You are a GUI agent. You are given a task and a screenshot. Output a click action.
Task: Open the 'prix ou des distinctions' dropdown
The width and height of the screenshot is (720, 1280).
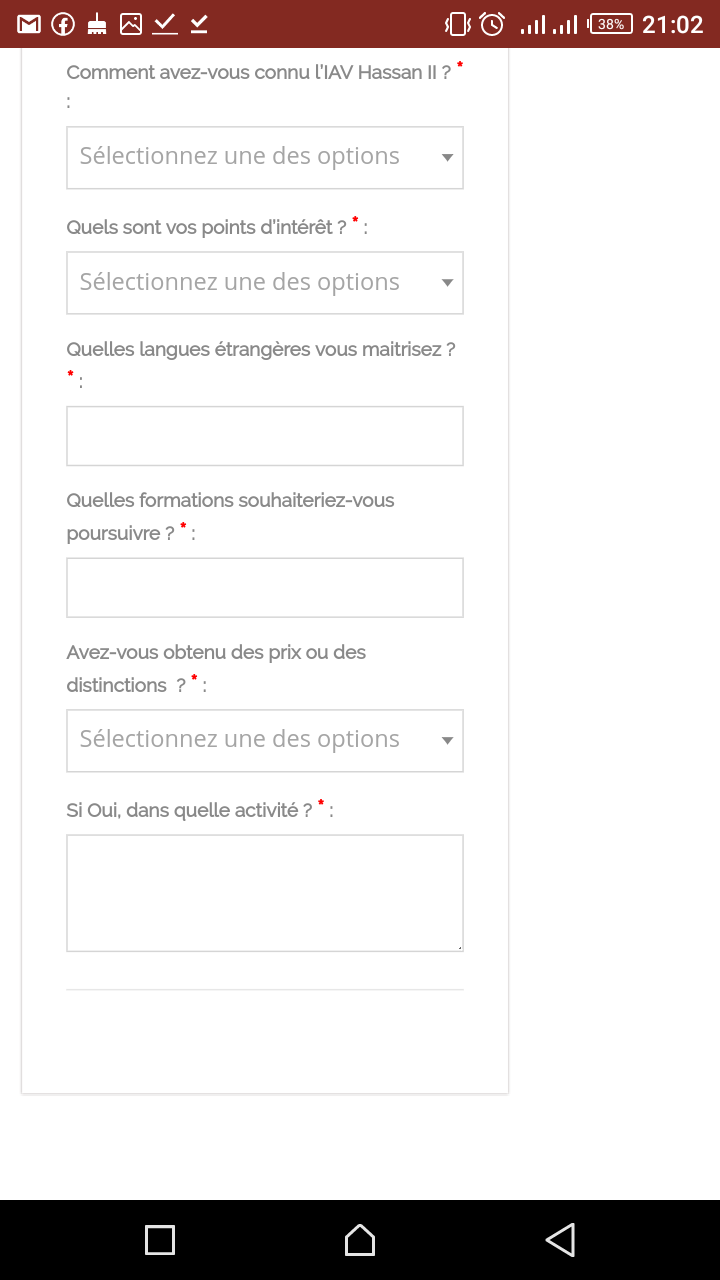264,740
